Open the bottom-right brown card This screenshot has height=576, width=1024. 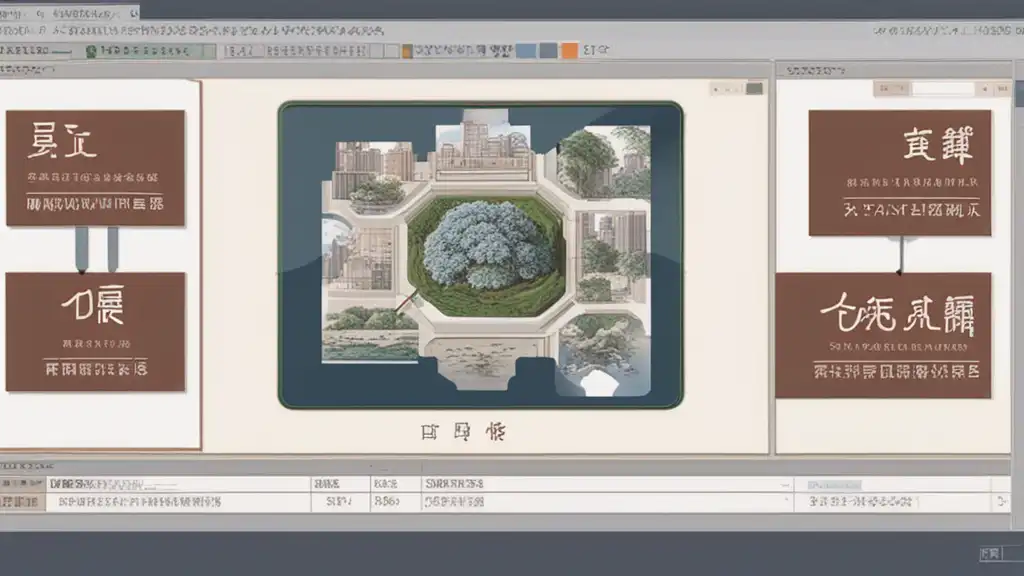pos(883,335)
